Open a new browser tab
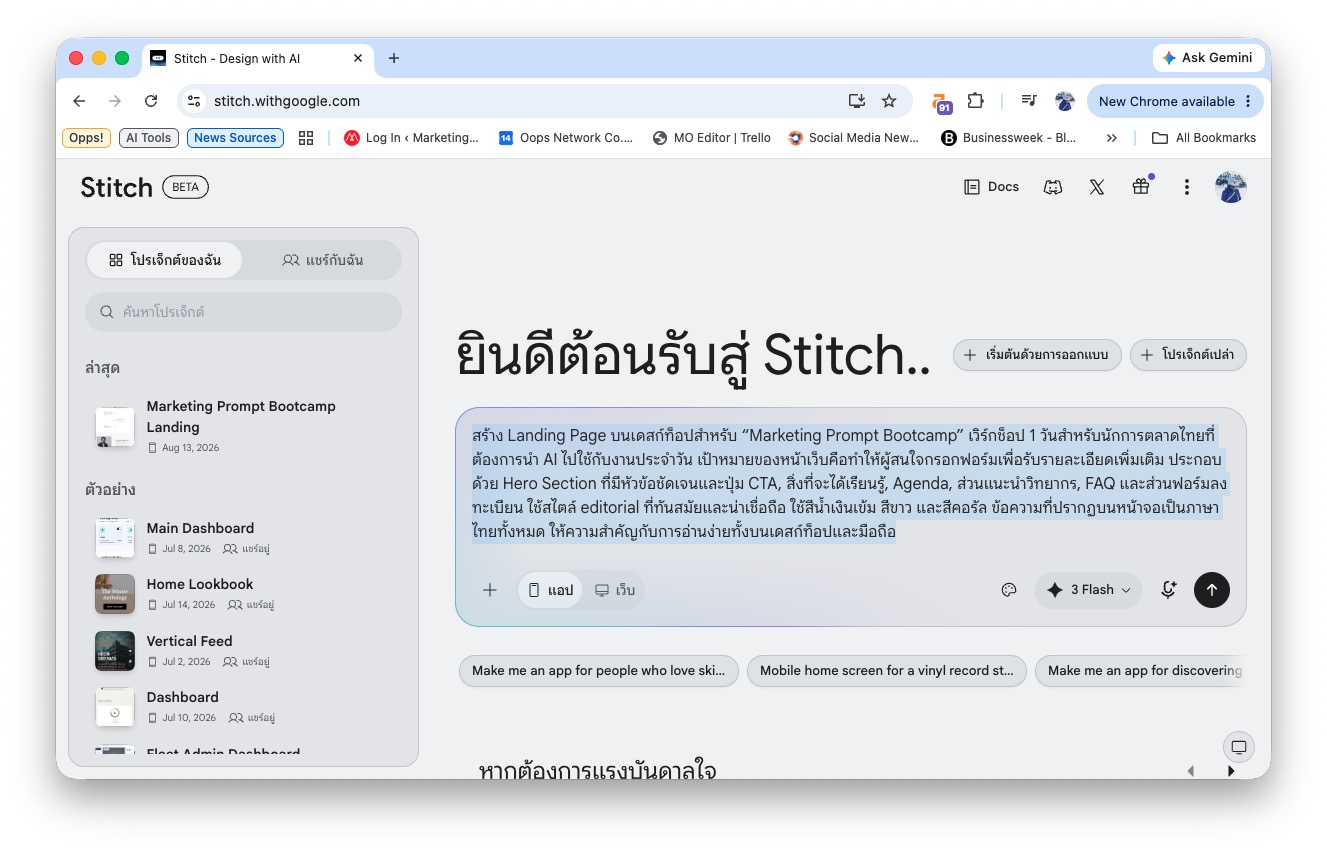The image size is (1327, 853). click(x=394, y=58)
